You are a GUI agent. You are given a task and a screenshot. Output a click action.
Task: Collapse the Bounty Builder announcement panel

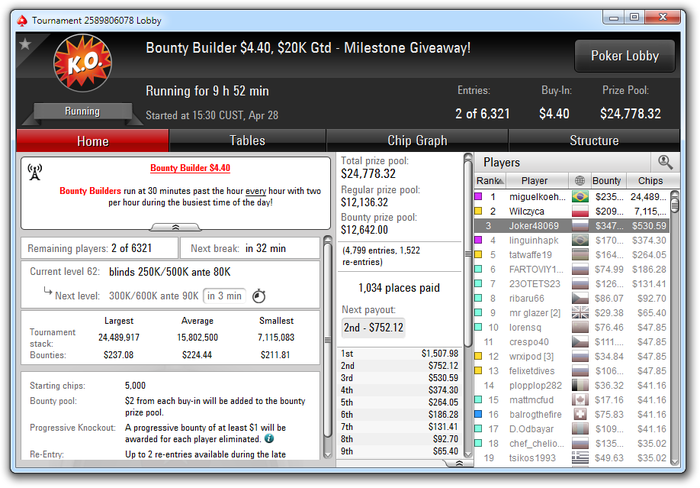[175, 227]
